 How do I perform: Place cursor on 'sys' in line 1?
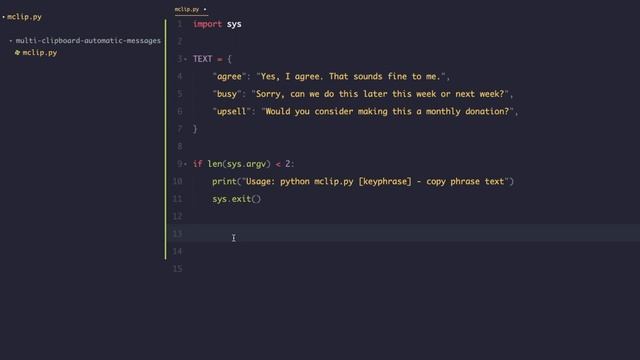234,24
